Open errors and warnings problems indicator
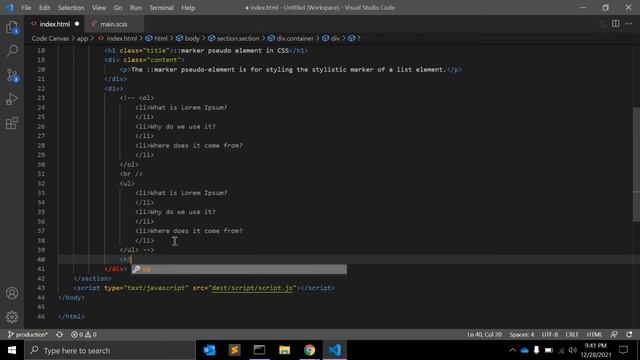This screenshot has height=360, width=640. click(x=84, y=334)
